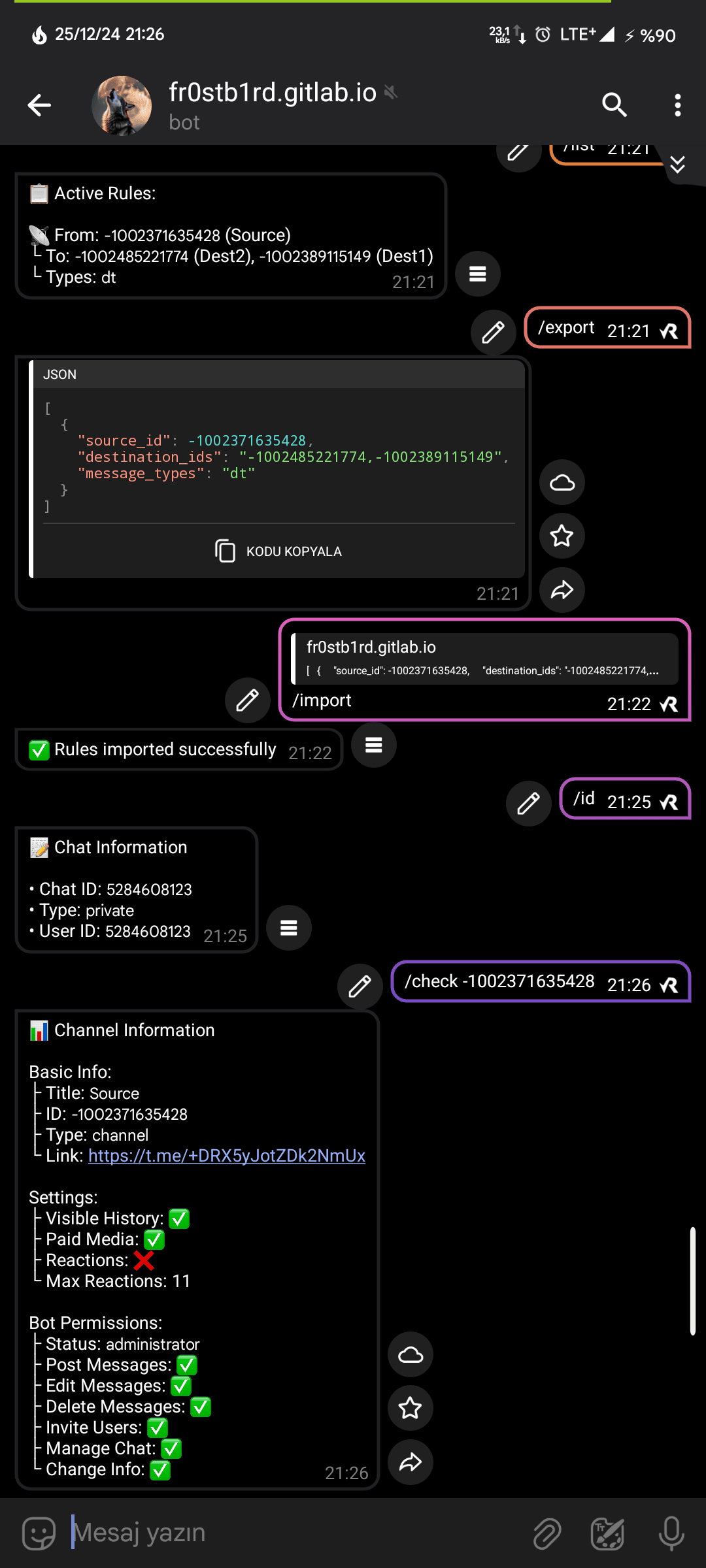Open the bot profile avatar
This screenshot has width=706, height=1568.
(122, 105)
